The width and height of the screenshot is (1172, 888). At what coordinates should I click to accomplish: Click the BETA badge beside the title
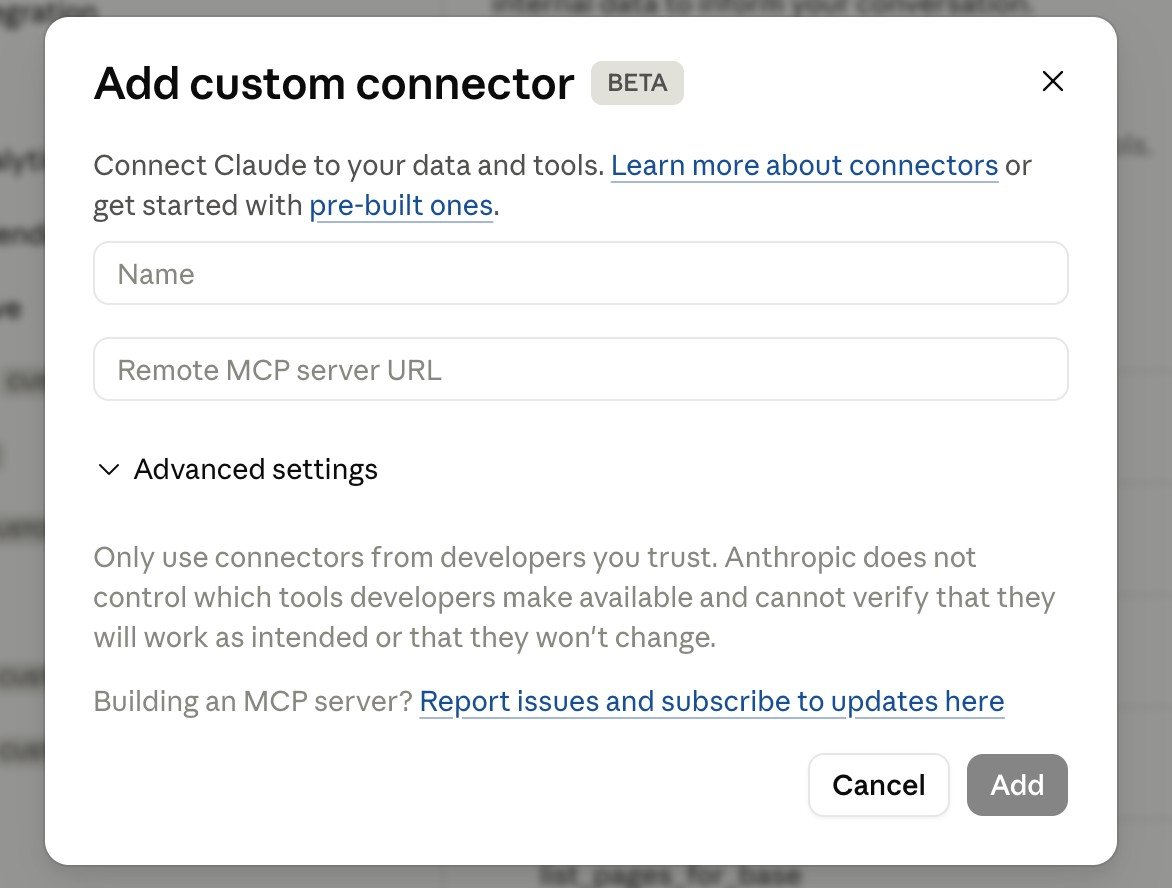637,83
